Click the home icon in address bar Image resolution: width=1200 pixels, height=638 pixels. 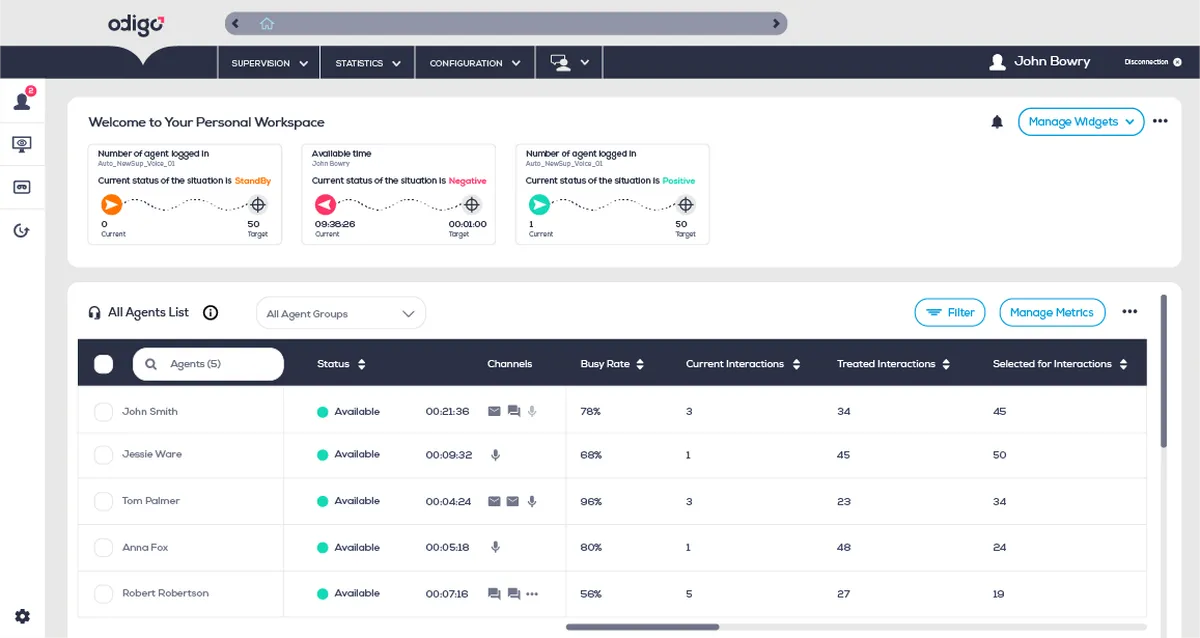(266, 23)
